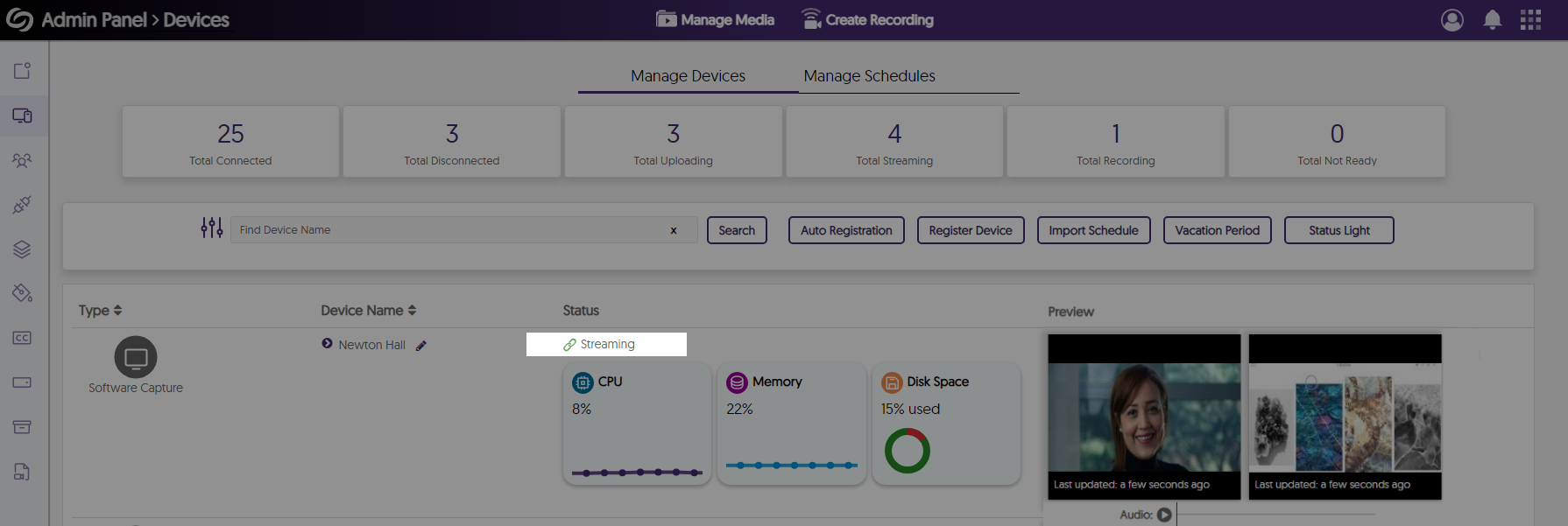Click the Status column header

tap(581, 311)
